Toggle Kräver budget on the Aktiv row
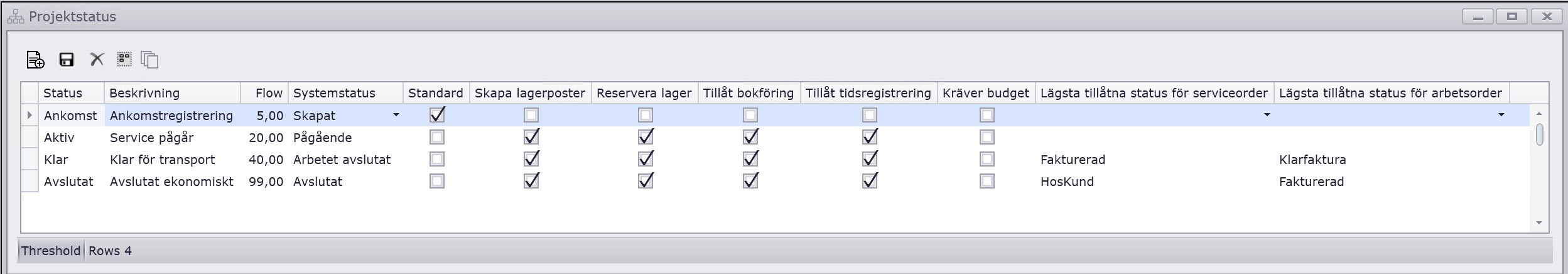Image resolution: width=1568 pixels, height=274 pixels. 987,137
